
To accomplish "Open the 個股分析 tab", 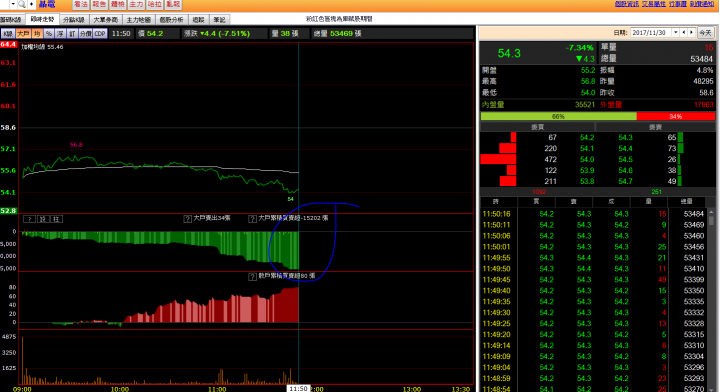I will (x=171, y=20).
